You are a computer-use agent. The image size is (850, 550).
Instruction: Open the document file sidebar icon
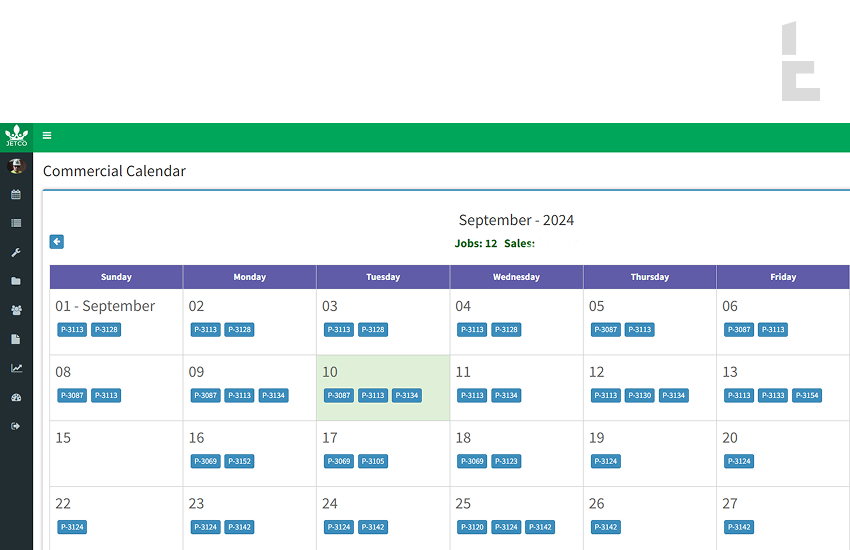(x=16, y=340)
